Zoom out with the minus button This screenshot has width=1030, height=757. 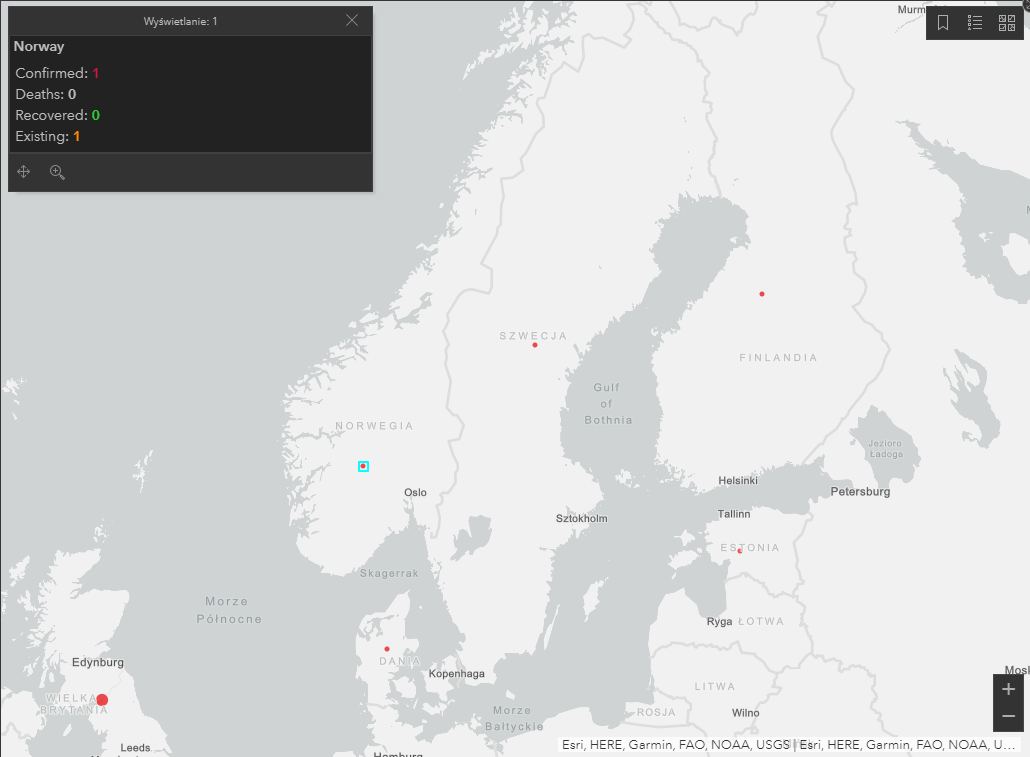(1009, 717)
